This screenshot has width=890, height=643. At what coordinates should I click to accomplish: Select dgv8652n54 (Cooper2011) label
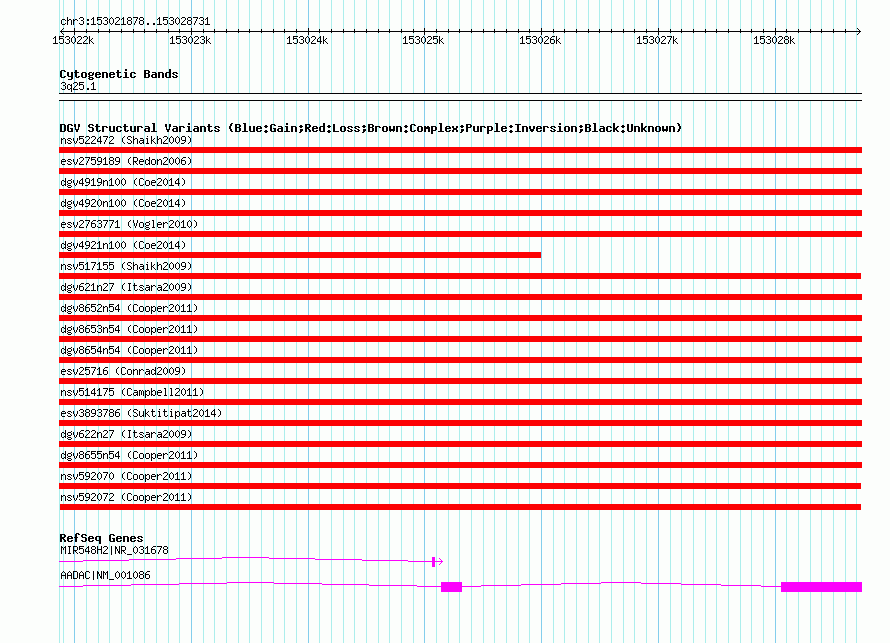(x=129, y=308)
